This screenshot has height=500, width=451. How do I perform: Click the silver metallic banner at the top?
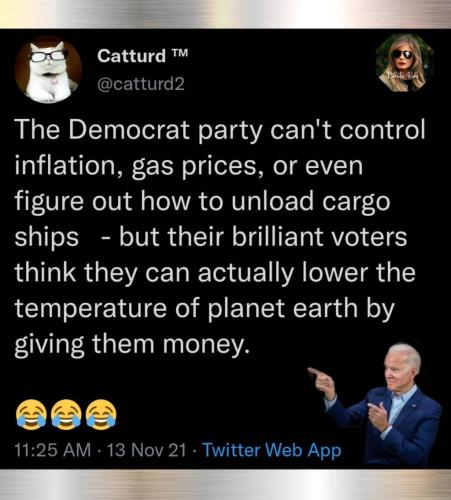coord(225,14)
